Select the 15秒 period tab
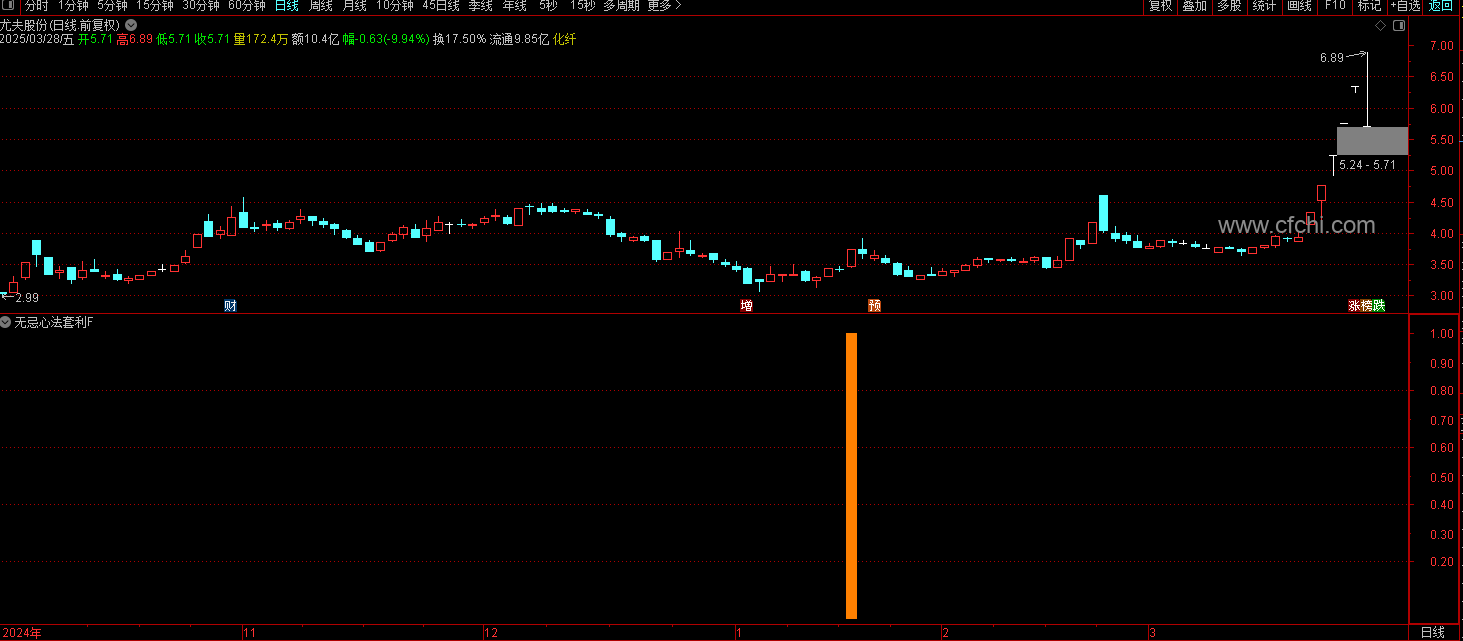 click(582, 6)
